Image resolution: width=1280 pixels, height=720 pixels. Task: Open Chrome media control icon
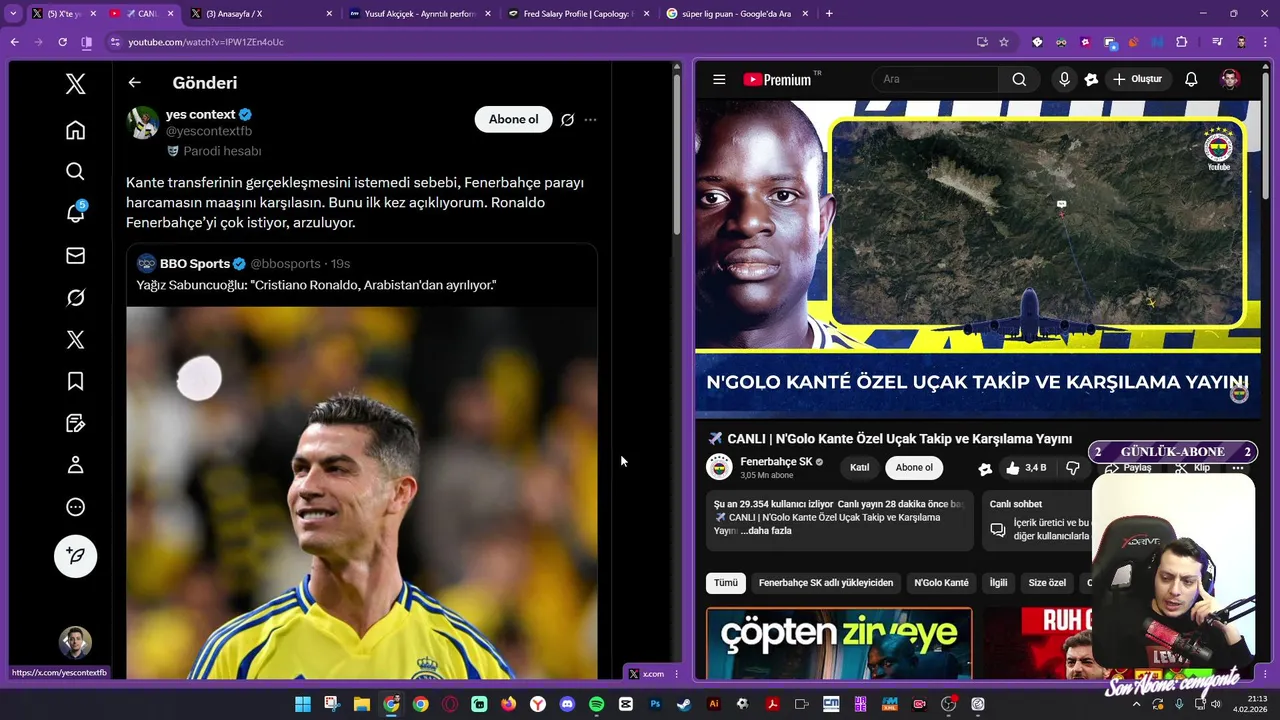tap(1216, 42)
